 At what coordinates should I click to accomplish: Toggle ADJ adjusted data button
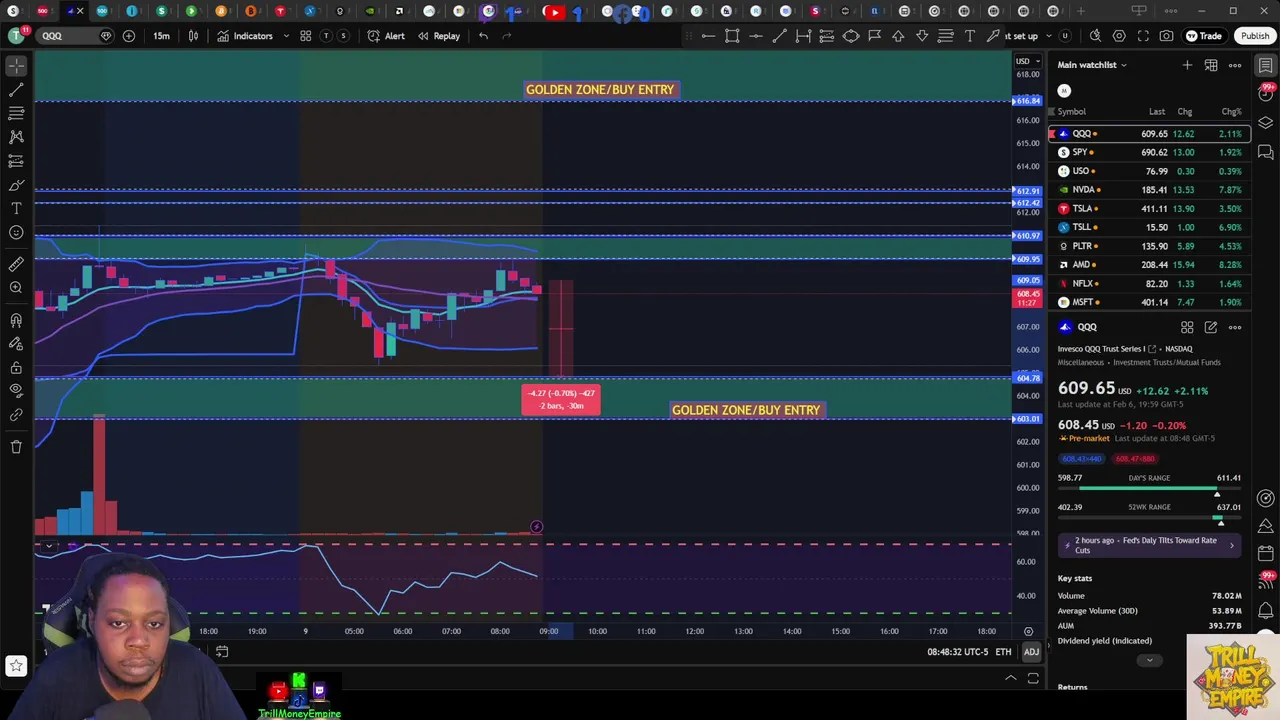click(x=1031, y=652)
